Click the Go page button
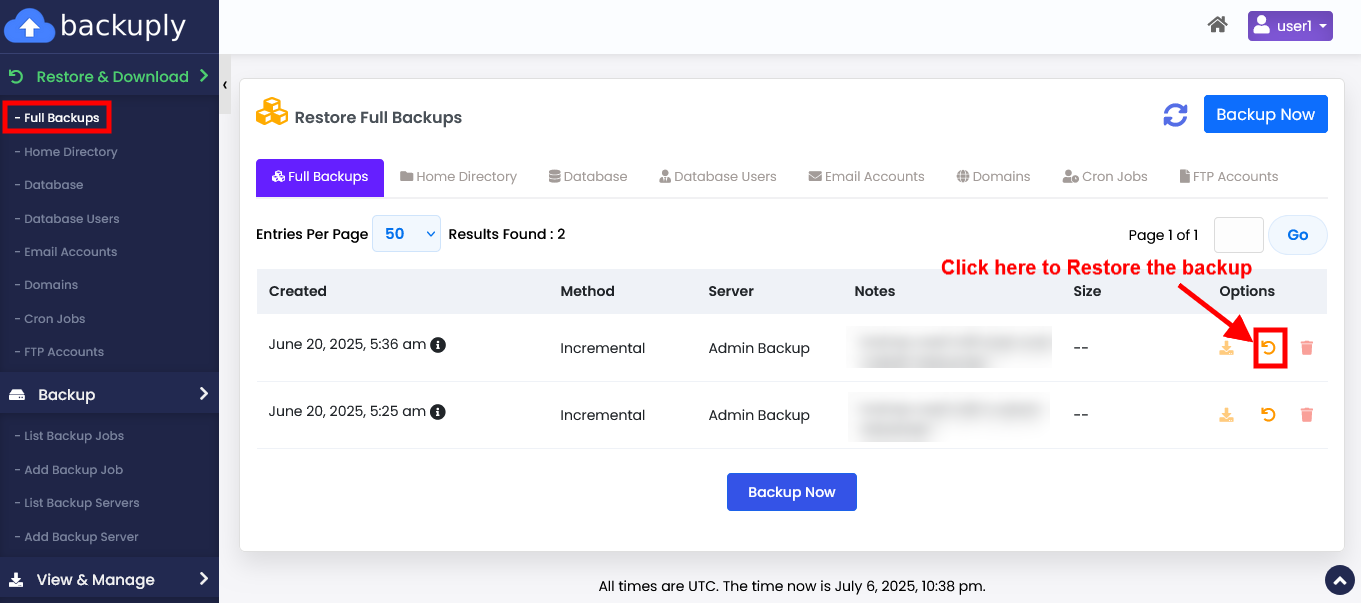 [1297, 235]
